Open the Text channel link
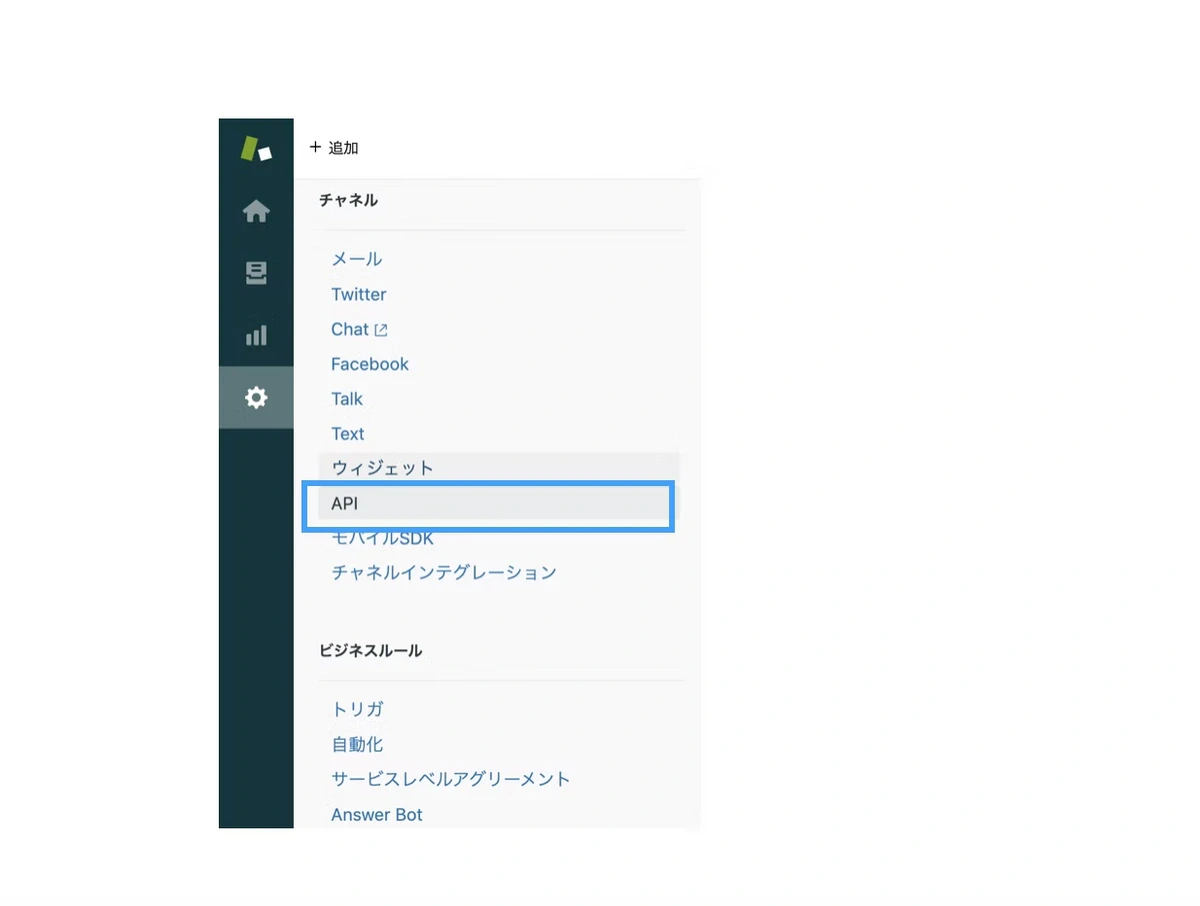The image size is (1200, 906). click(348, 434)
